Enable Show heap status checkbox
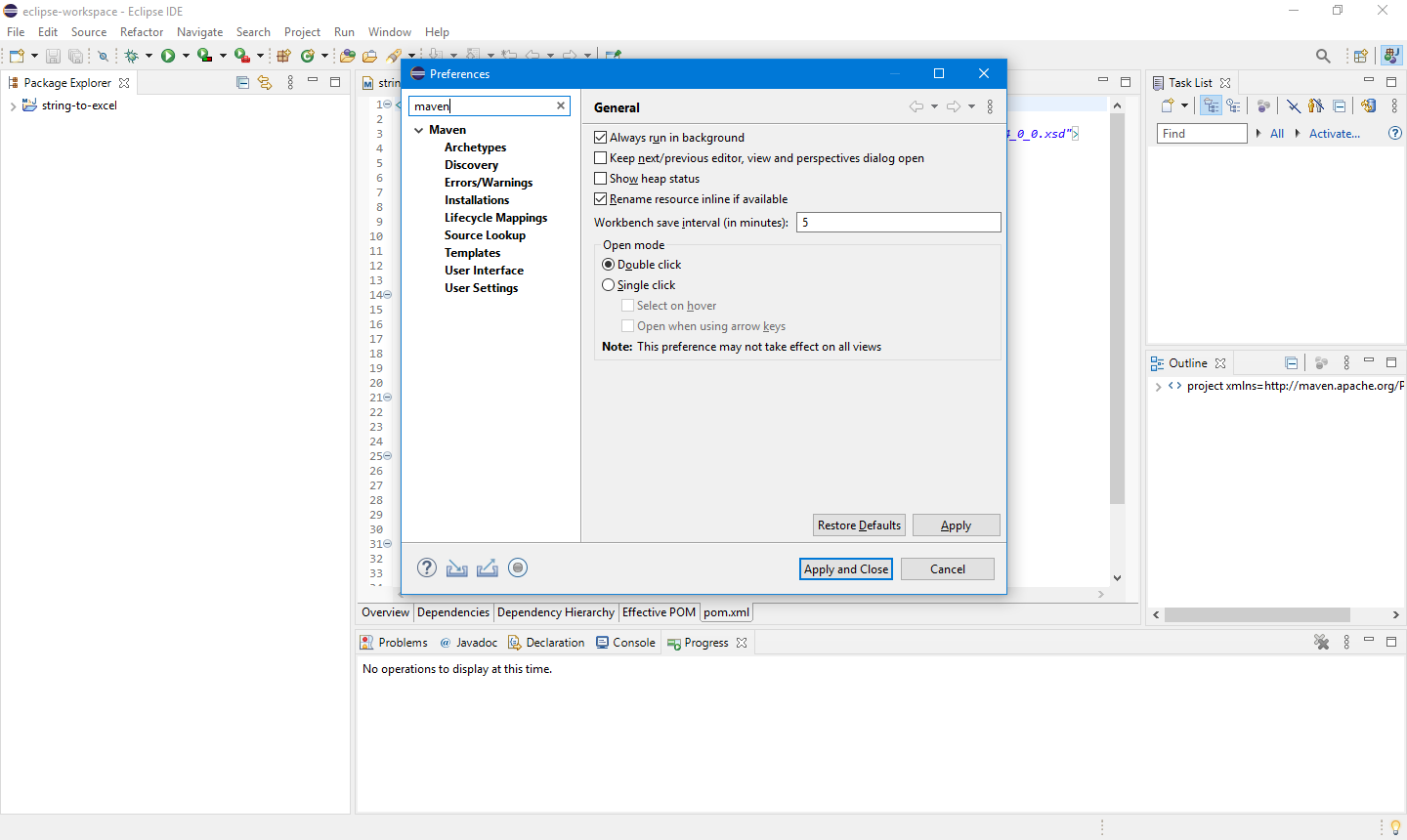Image resolution: width=1407 pixels, height=840 pixels. (x=601, y=179)
